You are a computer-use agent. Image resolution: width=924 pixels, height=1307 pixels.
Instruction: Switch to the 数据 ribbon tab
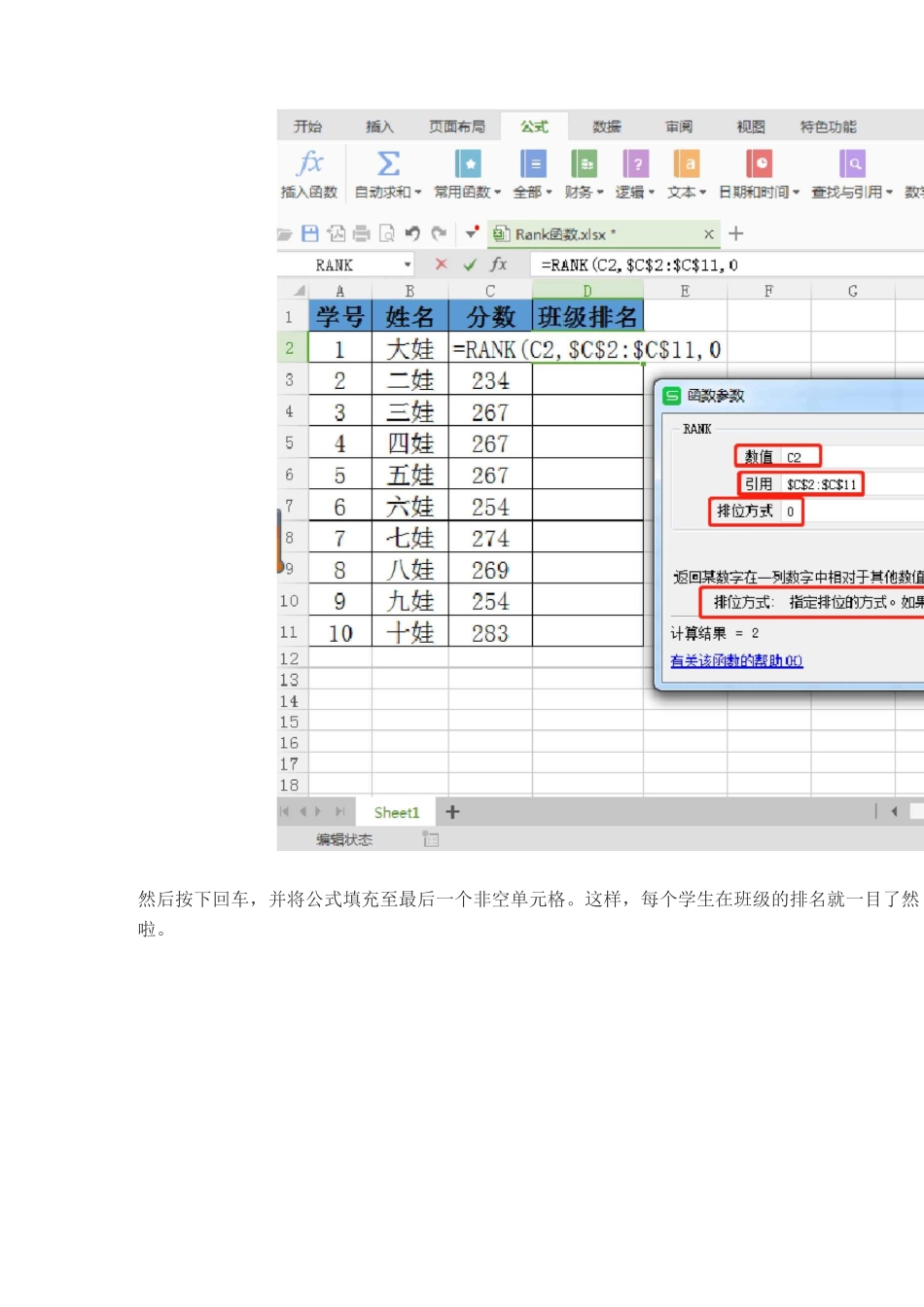coord(607,126)
